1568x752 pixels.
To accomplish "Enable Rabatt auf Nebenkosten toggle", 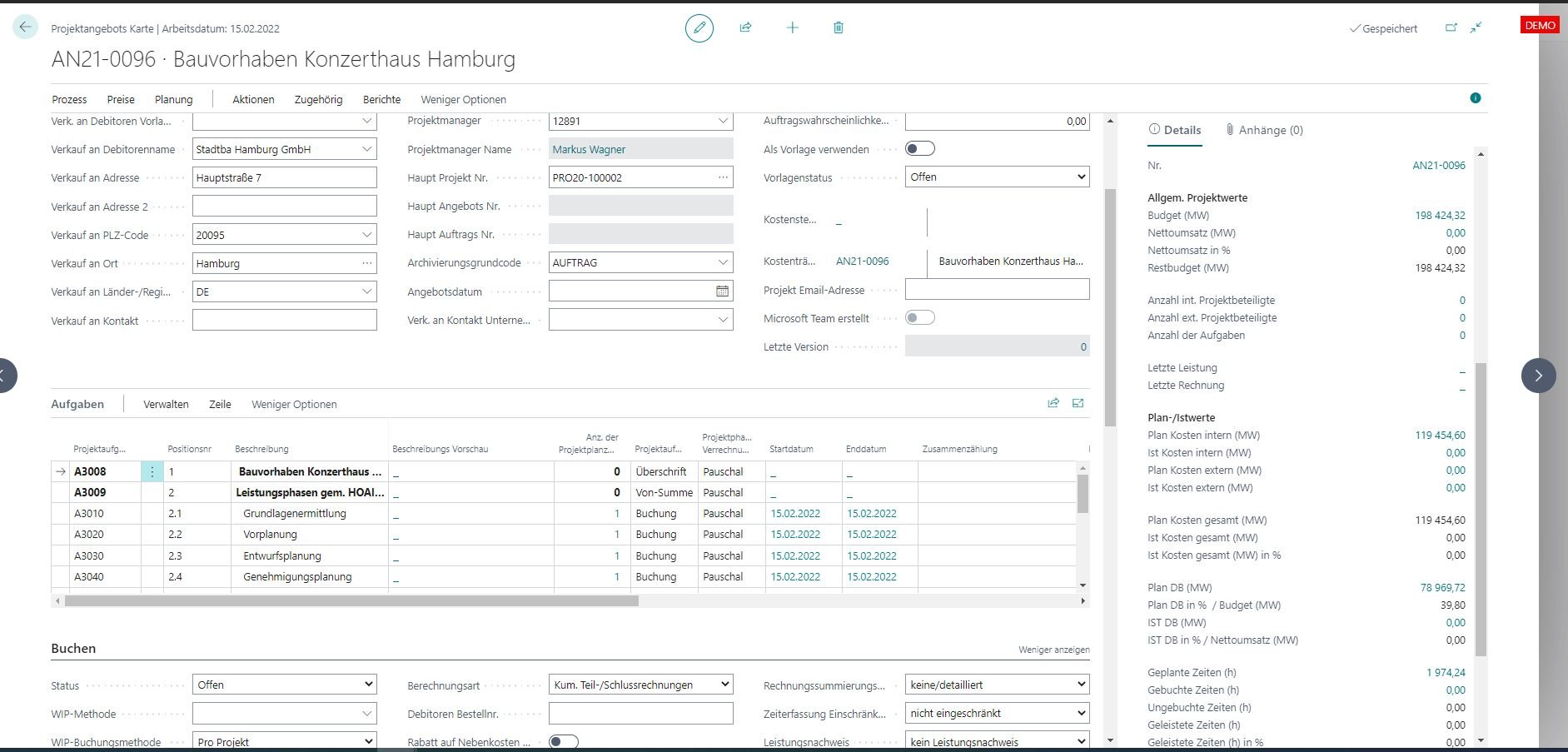I will coord(564,742).
